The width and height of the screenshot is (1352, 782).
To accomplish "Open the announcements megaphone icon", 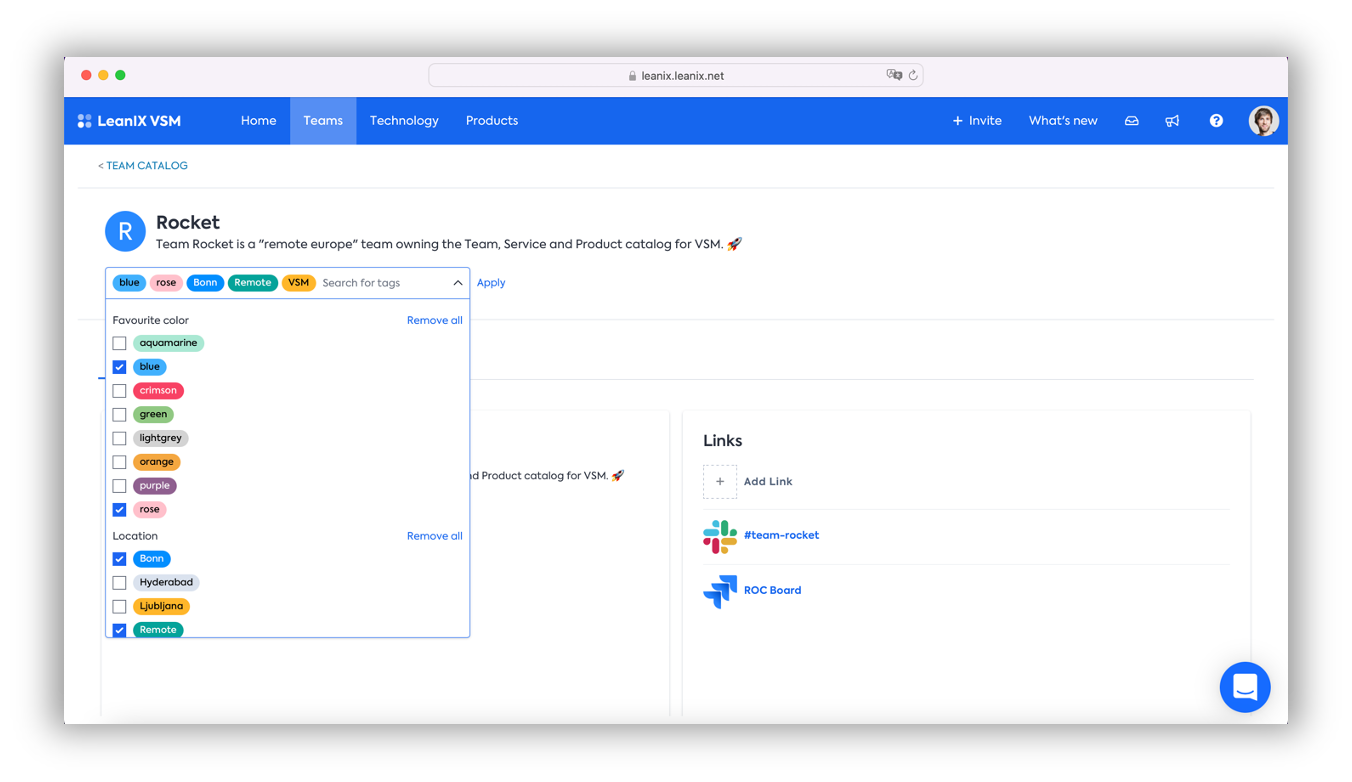I will click(1172, 121).
